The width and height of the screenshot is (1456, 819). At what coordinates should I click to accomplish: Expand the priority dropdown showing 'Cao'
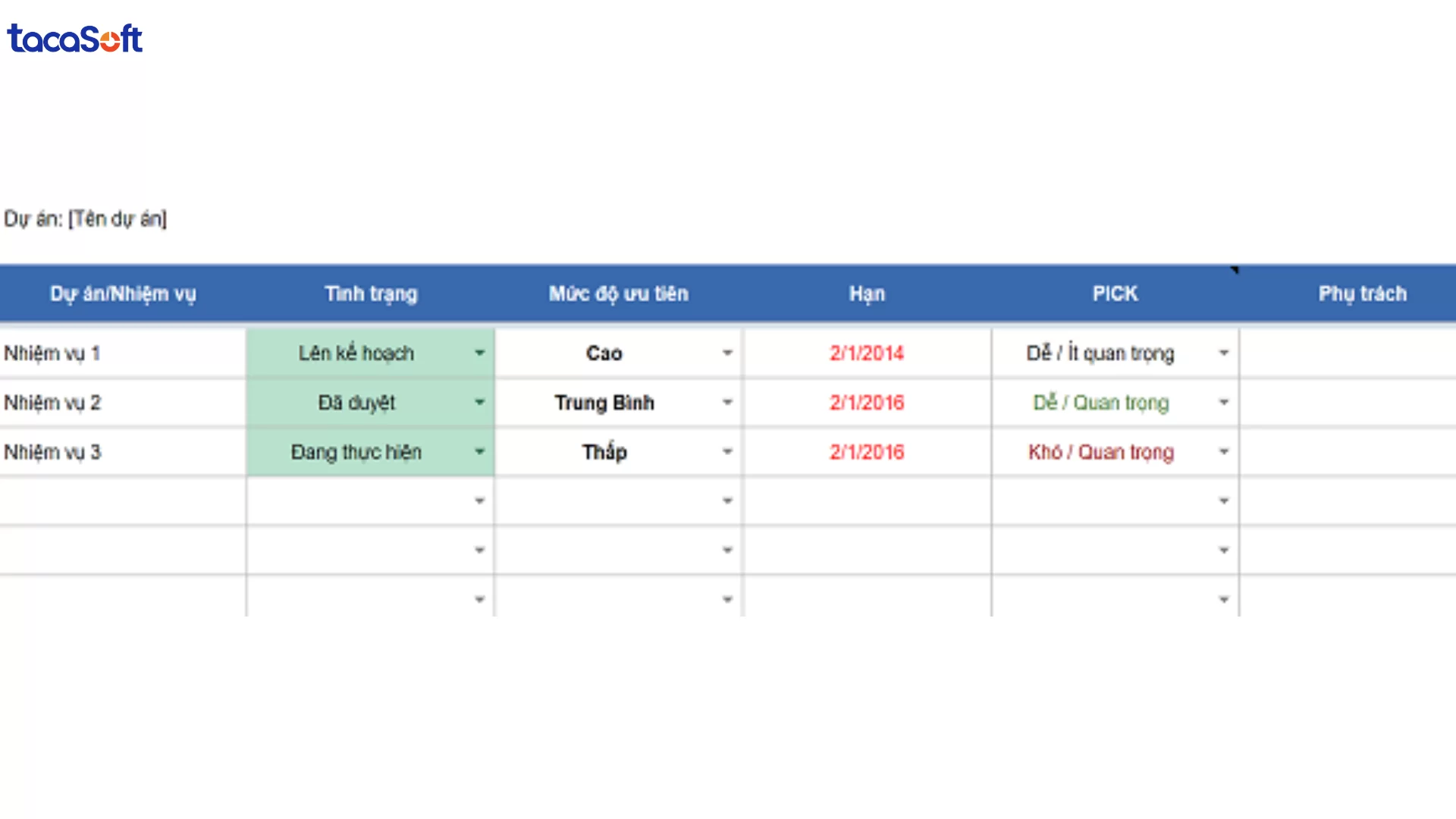727,353
